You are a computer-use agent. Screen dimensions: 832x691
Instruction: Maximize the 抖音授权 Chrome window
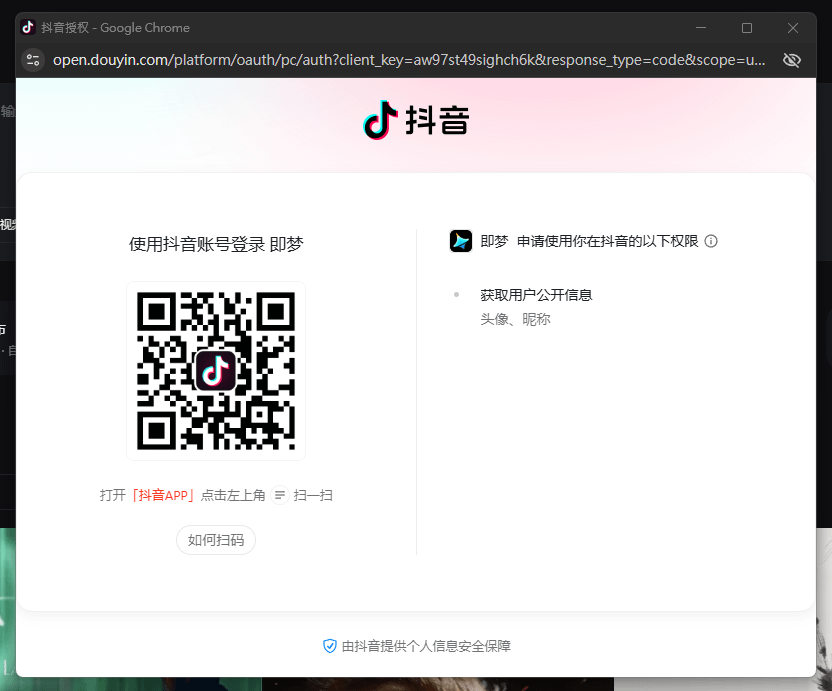pos(746,28)
